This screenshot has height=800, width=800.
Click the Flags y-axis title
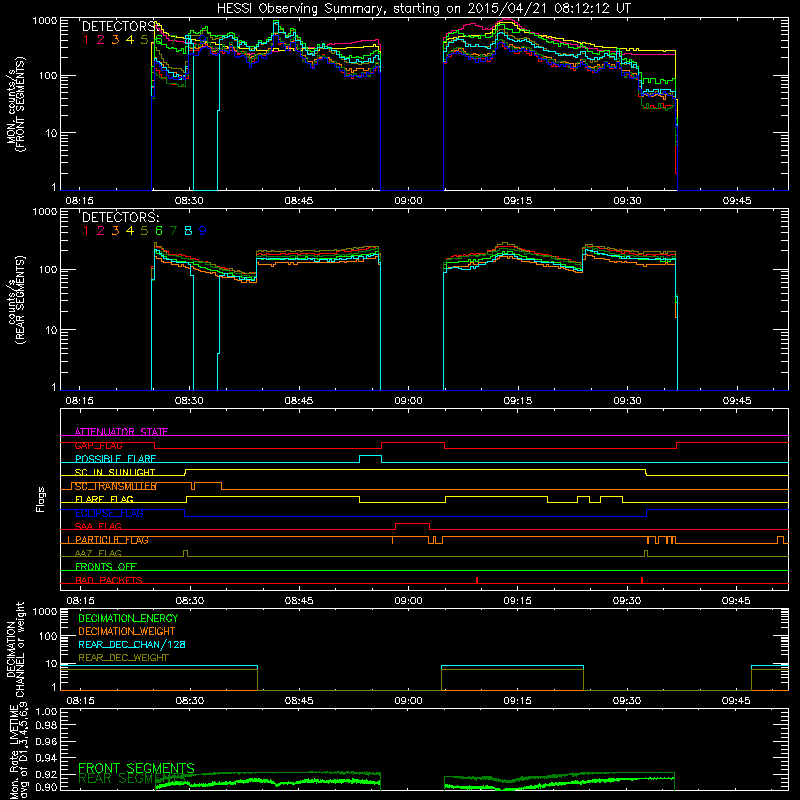coord(41,499)
